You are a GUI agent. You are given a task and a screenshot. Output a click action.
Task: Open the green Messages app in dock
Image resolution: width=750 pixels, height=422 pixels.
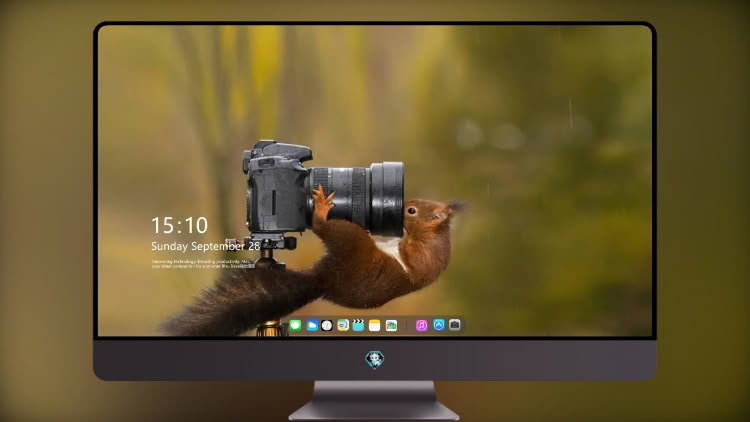point(296,325)
